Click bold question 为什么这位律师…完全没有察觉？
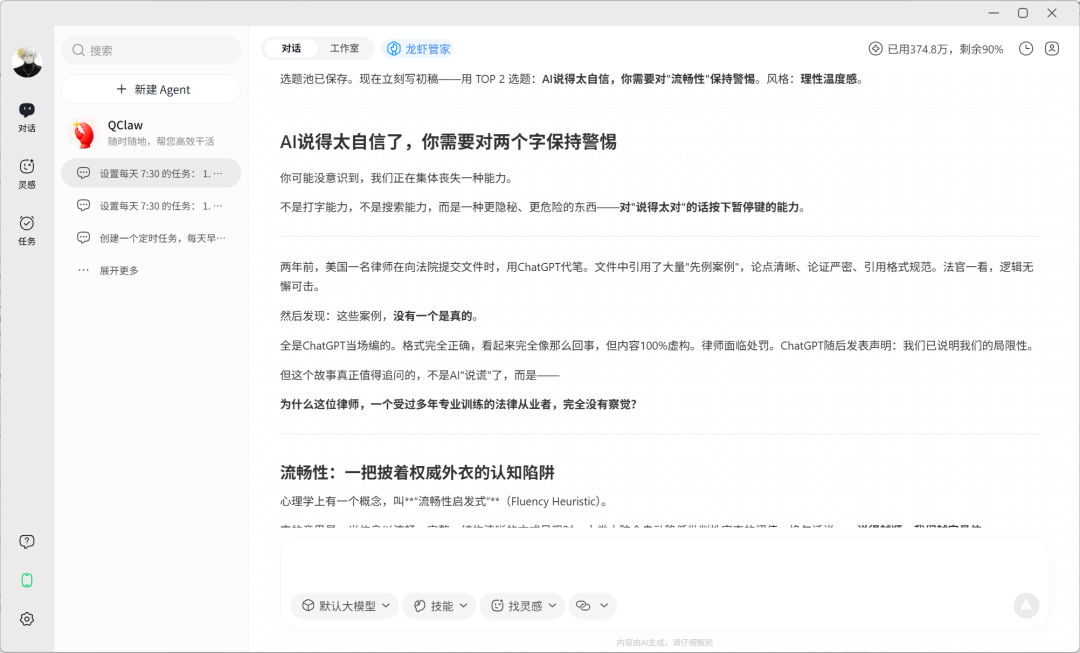The image size is (1080, 653). [x=459, y=404]
